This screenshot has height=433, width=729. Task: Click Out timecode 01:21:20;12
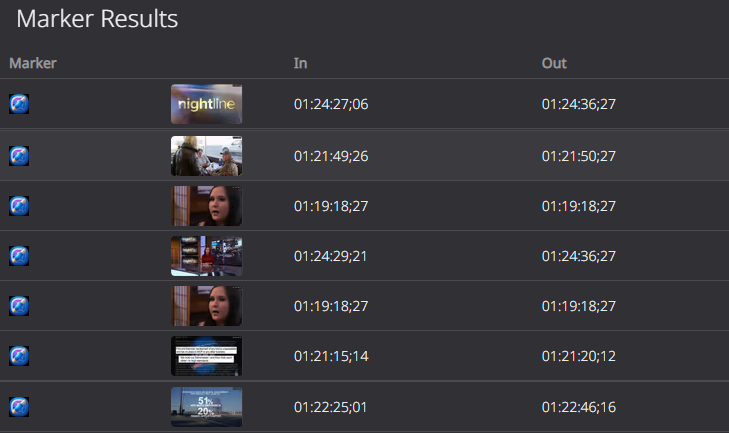coord(579,356)
